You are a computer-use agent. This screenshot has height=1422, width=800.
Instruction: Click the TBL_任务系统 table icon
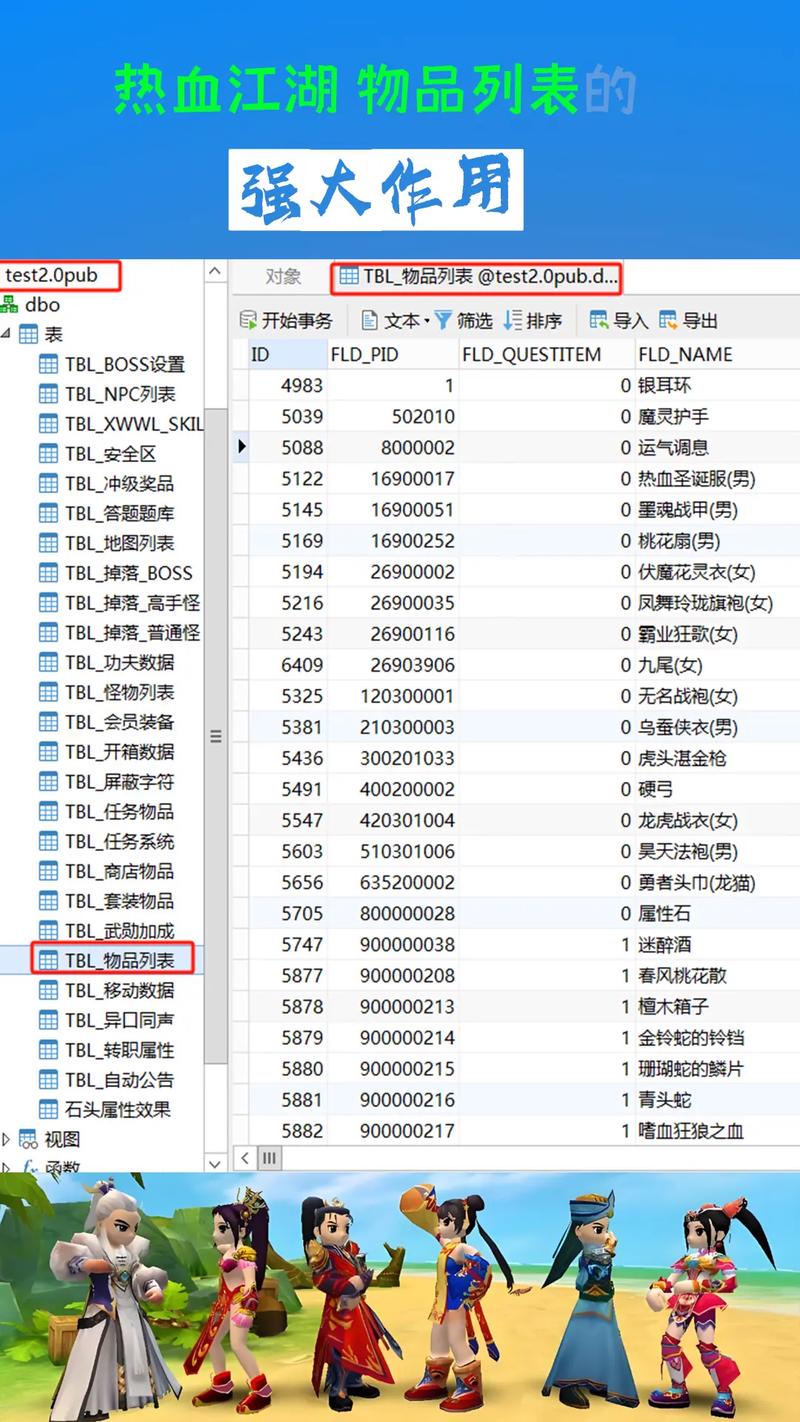[x=48, y=841]
